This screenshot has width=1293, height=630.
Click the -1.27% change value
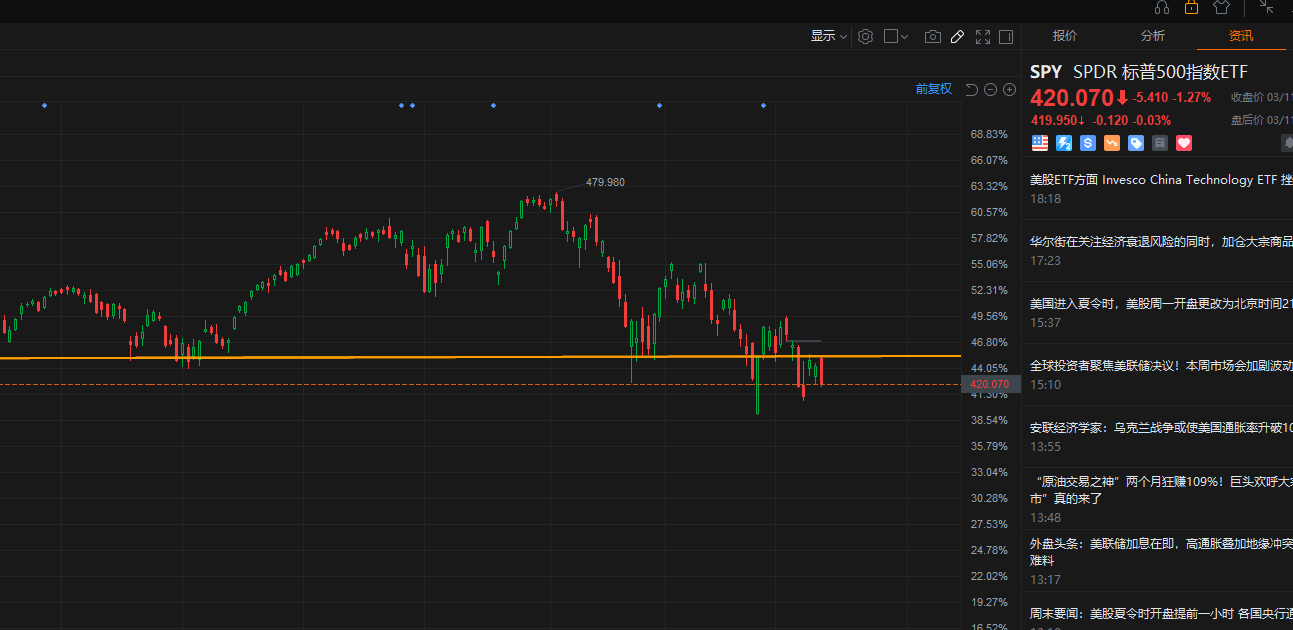tap(1192, 98)
